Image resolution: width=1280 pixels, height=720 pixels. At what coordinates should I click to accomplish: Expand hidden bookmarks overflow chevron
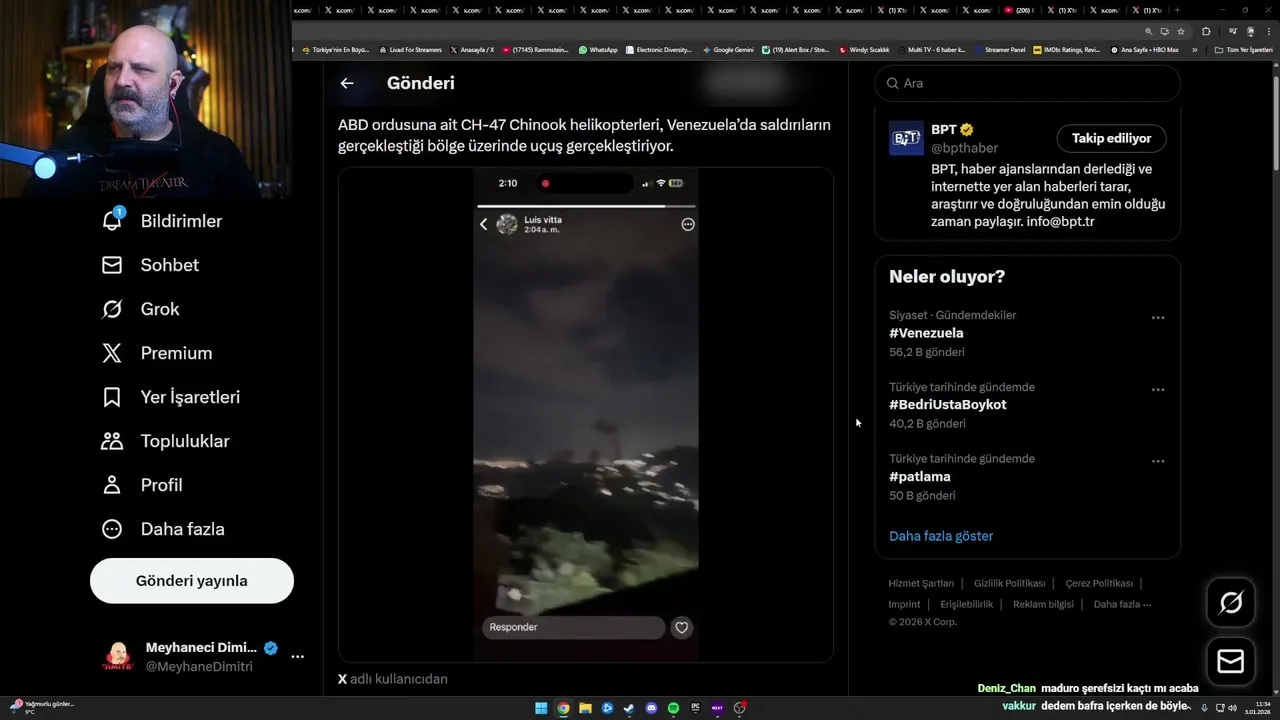click(1194, 49)
